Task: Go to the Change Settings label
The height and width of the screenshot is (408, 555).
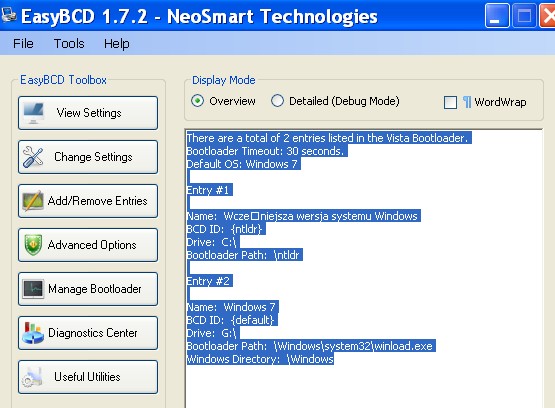Action: pos(93,157)
